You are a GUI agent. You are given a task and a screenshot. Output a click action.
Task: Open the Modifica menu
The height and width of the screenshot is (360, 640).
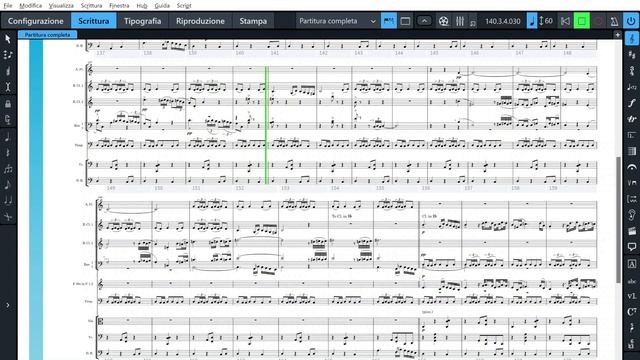point(31,6)
